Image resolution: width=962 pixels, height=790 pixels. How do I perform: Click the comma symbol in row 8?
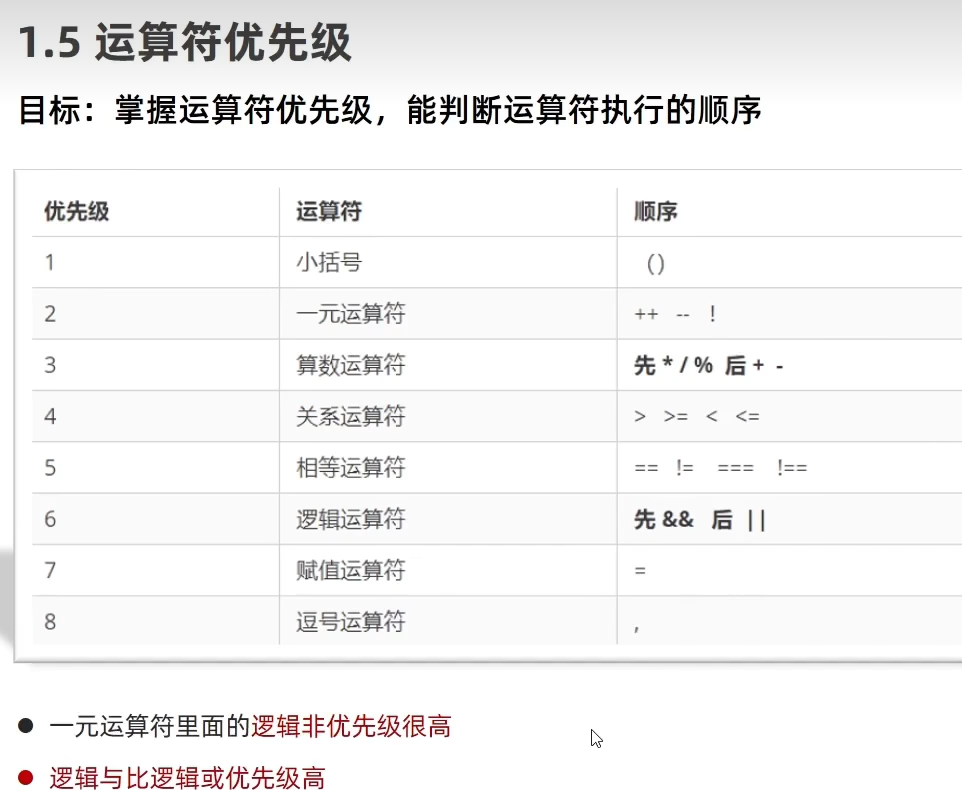click(x=637, y=627)
